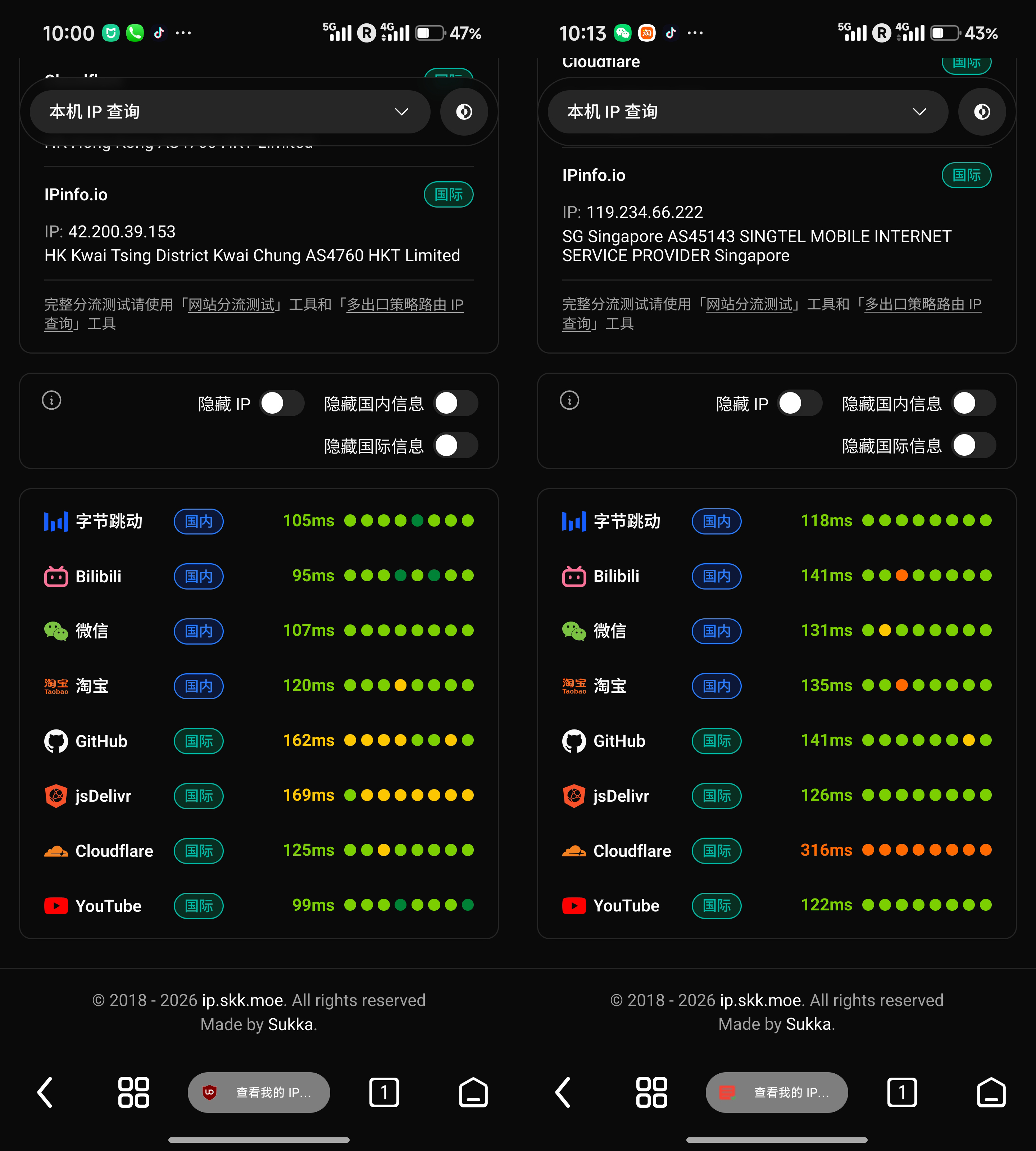Open grid menu icon in right browser bar
The image size is (1036, 1151).
pyautogui.click(x=651, y=1092)
